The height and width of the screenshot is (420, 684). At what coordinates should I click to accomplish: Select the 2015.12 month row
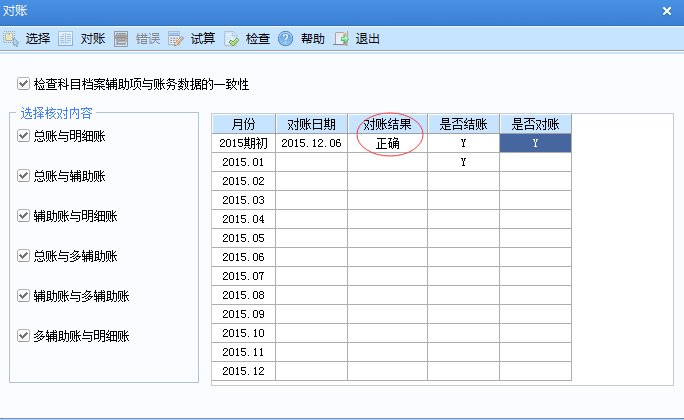(x=243, y=371)
